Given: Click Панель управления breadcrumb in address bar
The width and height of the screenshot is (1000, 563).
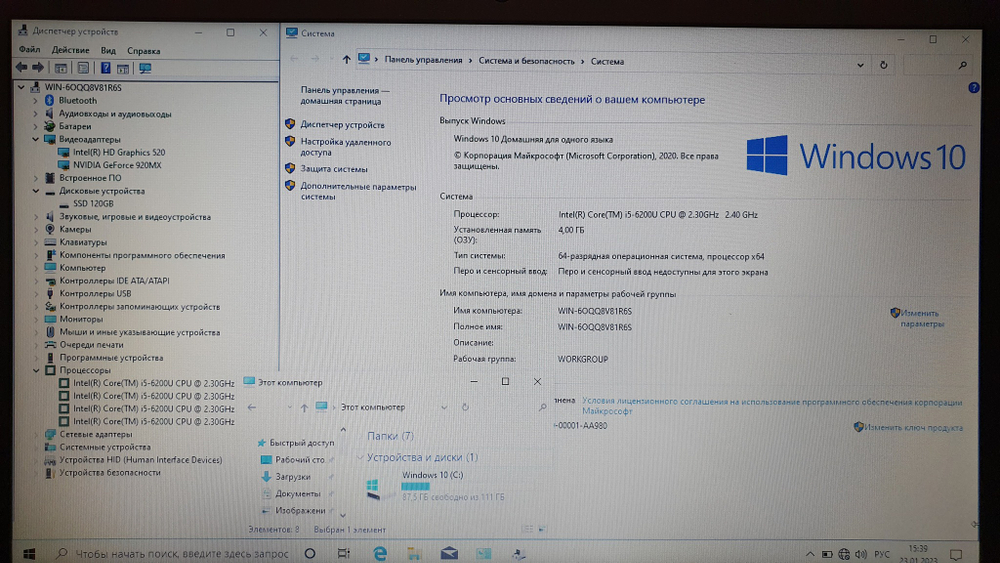Looking at the screenshot, I should coord(423,60).
